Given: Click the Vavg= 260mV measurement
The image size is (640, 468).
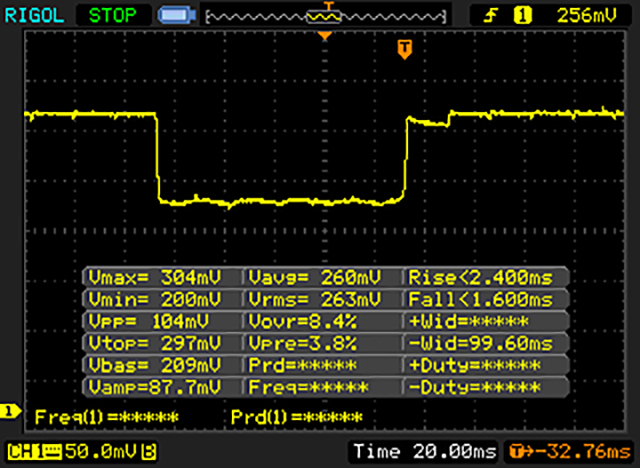Looking at the screenshot, I should click(315, 278).
